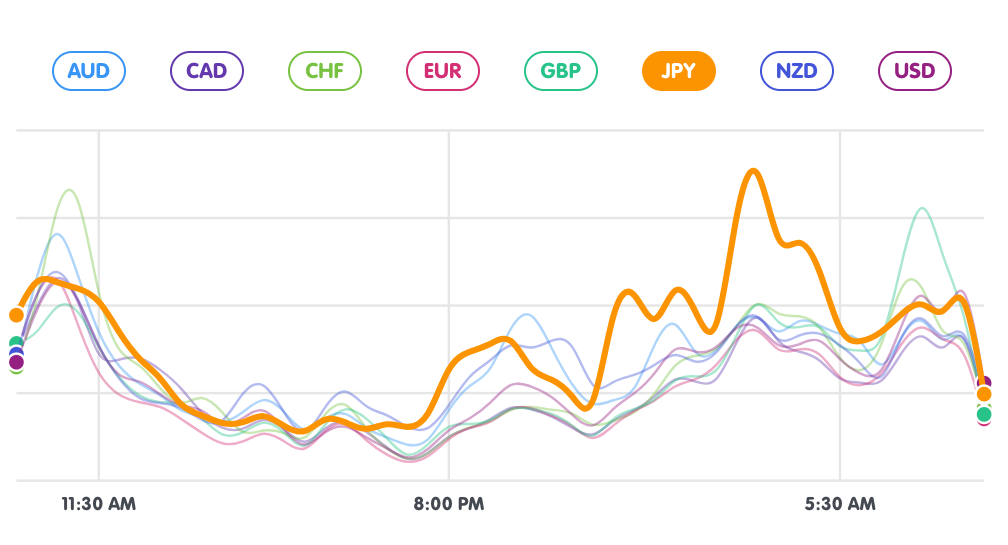Screen dimensions: 1008x545
Task: Turn on the USD currency pill
Action: [915, 71]
